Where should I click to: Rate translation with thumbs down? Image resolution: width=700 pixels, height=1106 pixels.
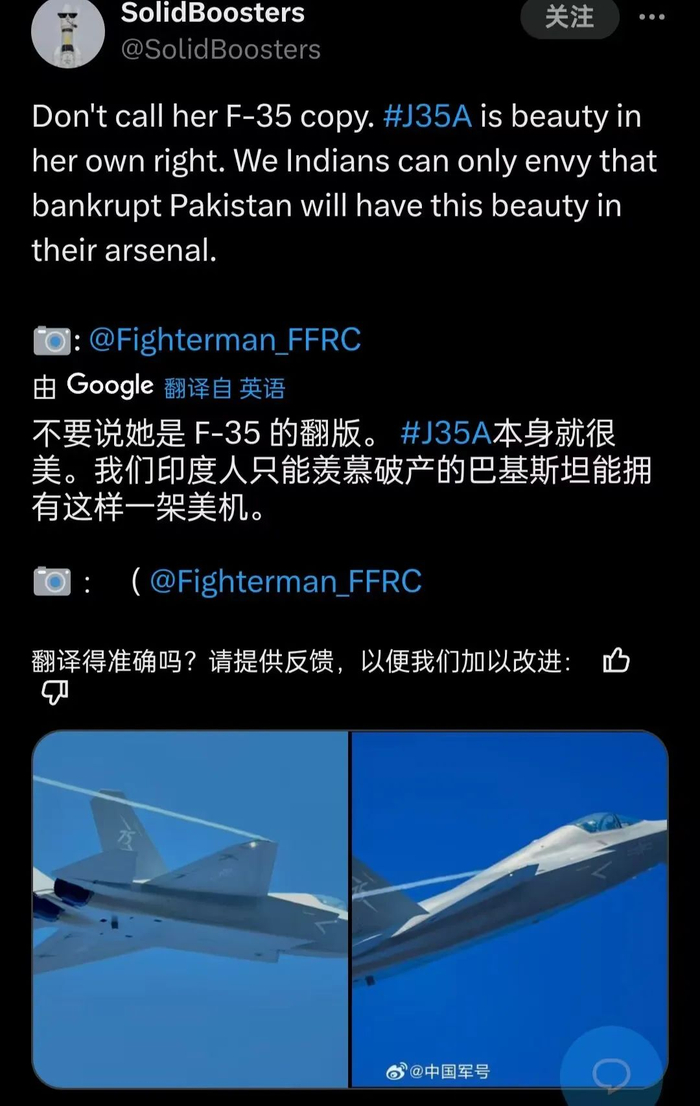[54, 693]
